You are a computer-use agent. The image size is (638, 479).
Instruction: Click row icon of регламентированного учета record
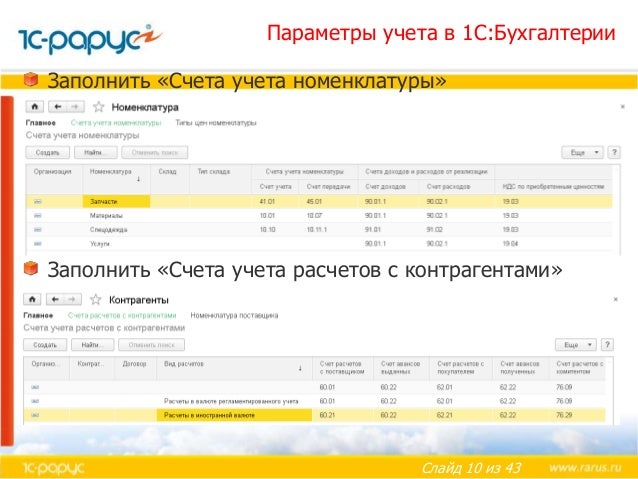coord(35,401)
